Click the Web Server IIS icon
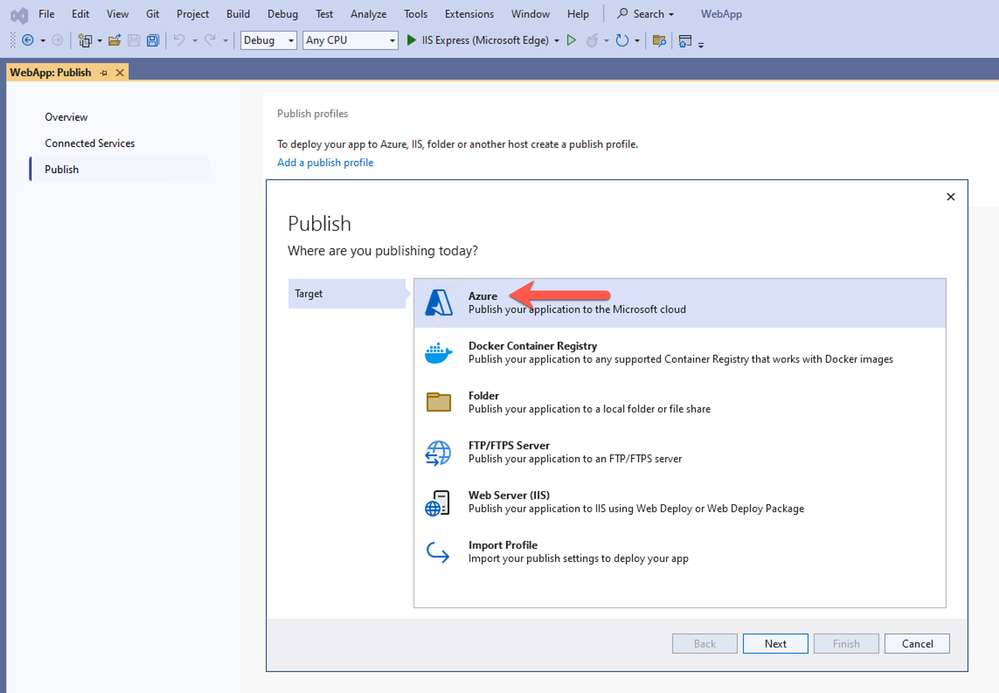999x693 pixels. pos(438,502)
